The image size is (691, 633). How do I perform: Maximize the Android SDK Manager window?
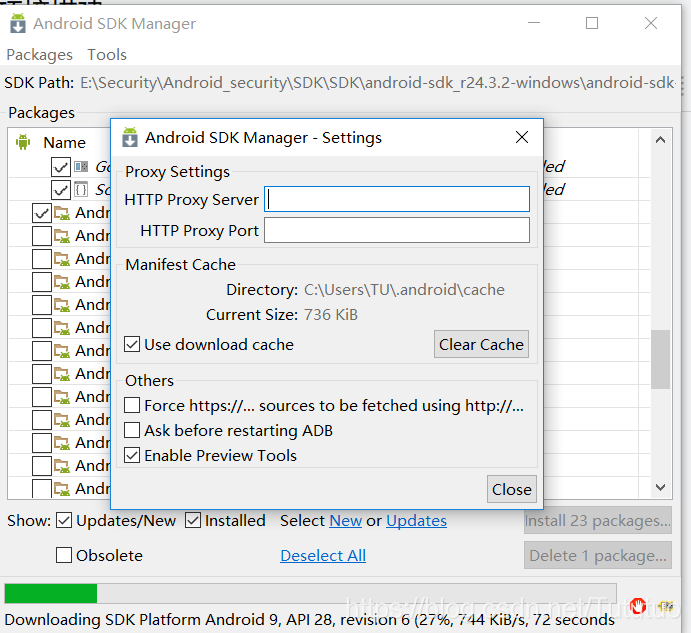pos(592,23)
